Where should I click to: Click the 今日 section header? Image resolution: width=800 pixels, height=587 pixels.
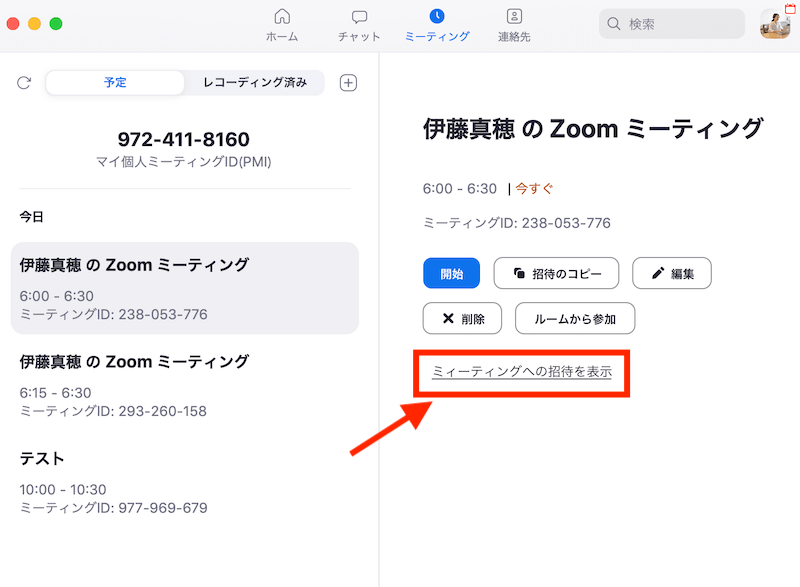[32, 217]
